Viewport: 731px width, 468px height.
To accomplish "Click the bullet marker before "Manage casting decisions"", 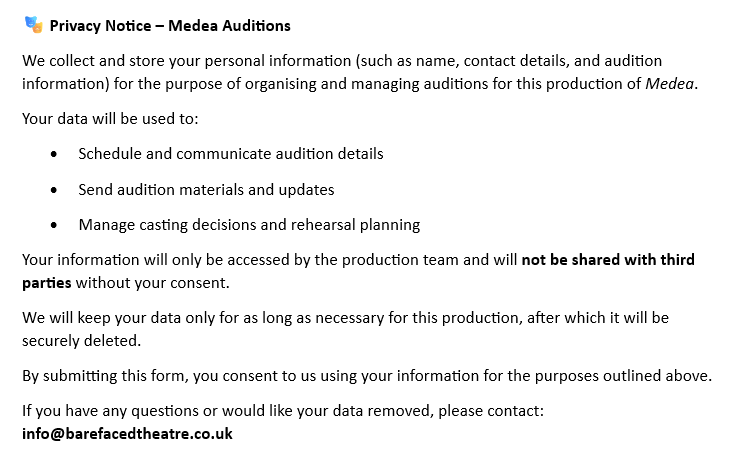I will [x=53, y=225].
